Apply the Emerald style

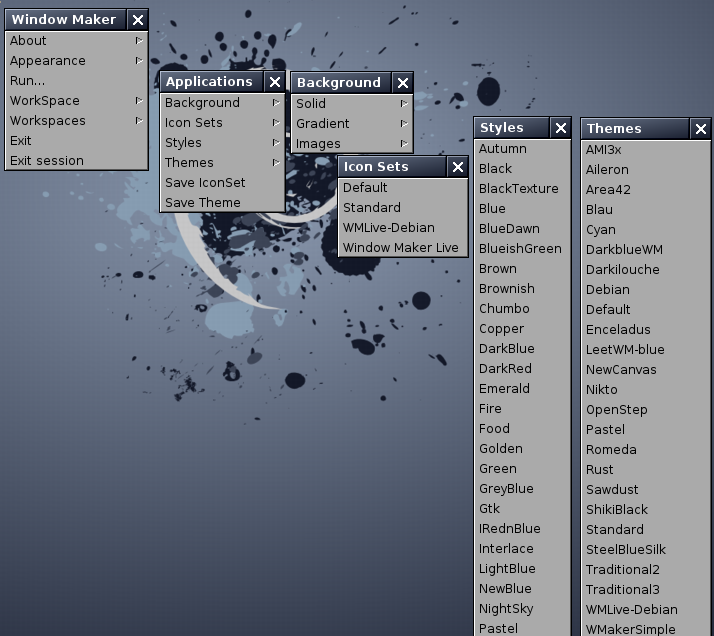[504, 389]
